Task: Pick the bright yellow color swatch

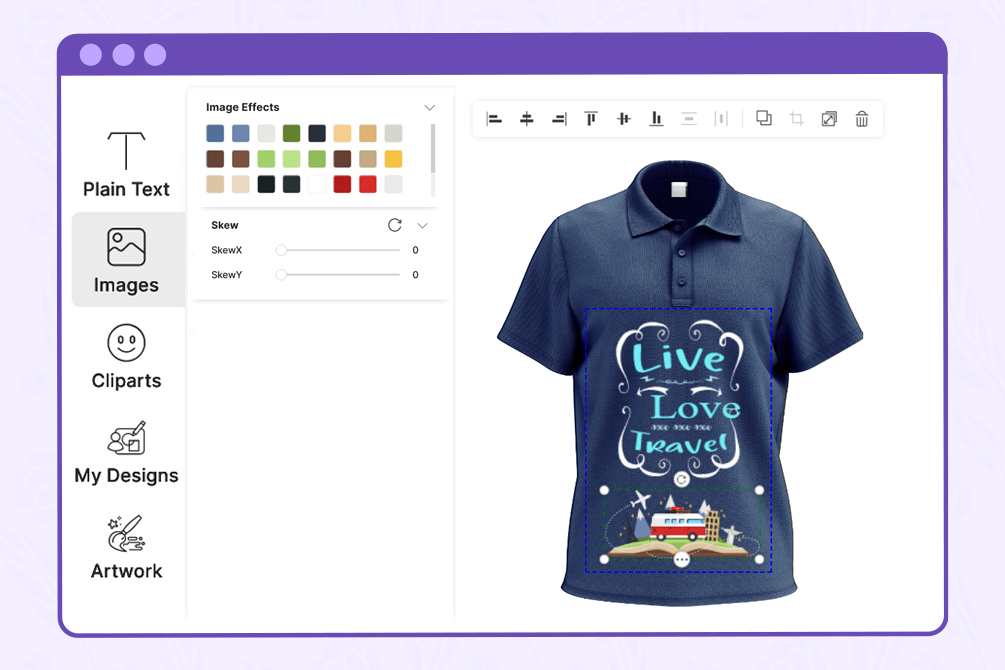Action: point(394,159)
